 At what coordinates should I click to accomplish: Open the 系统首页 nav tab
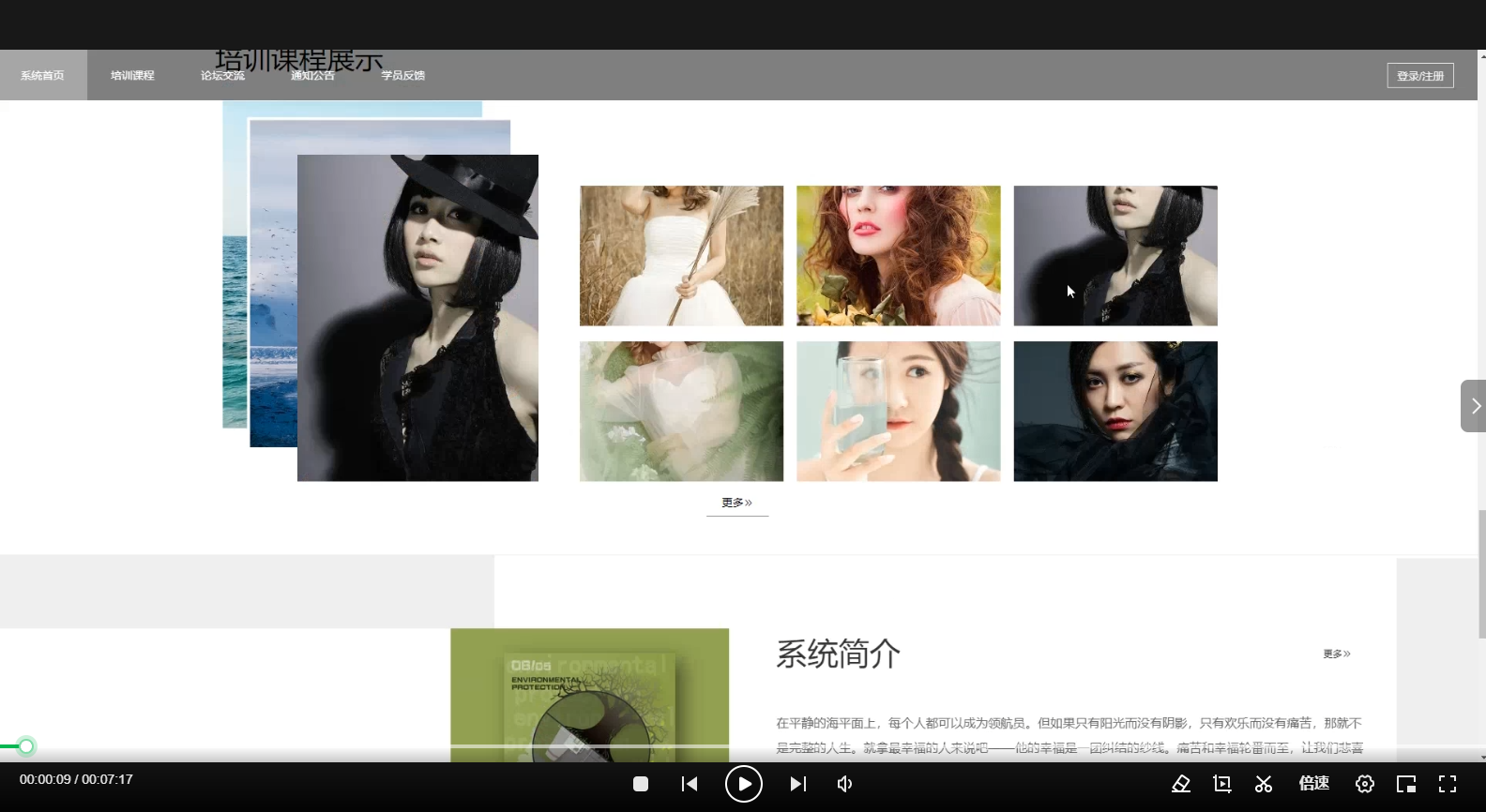pos(43,75)
